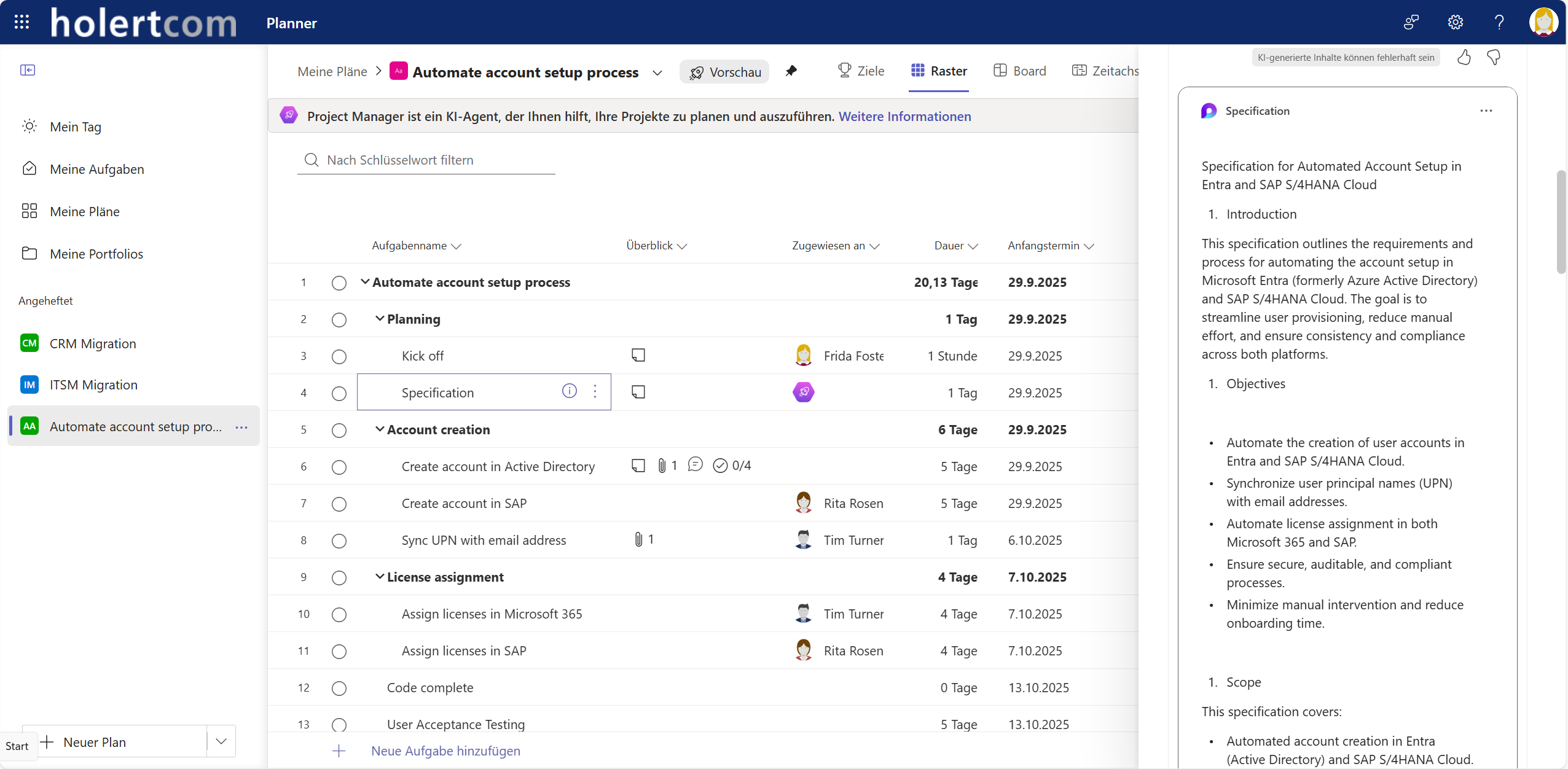The width and height of the screenshot is (1568, 769).
Task: Complete the Code complete task circle
Action: pyautogui.click(x=339, y=688)
